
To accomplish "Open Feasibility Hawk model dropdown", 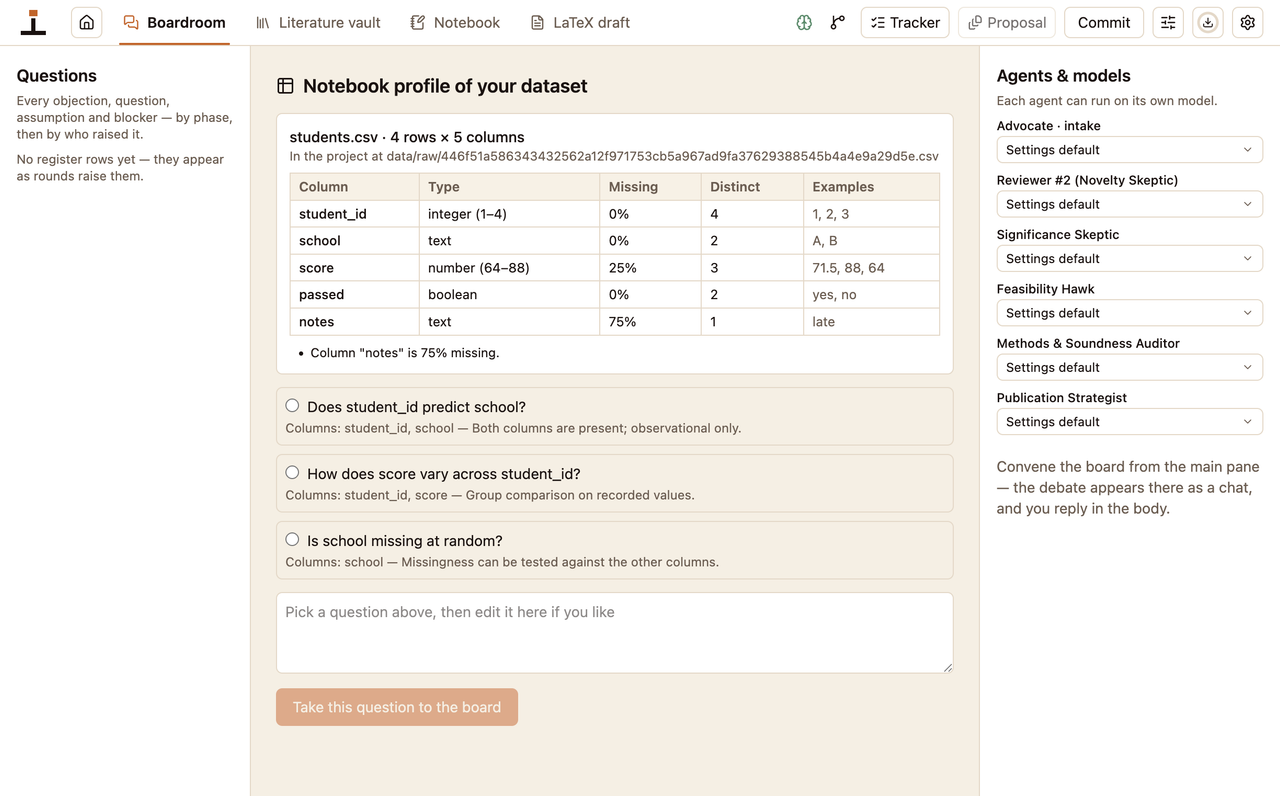I will pos(1130,313).
